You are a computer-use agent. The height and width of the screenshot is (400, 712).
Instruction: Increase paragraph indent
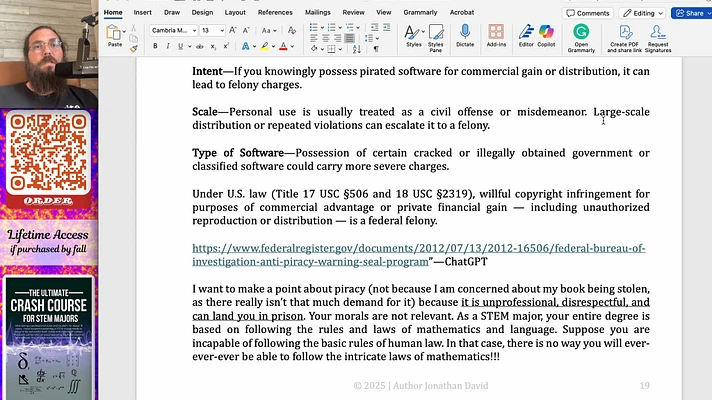coord(386,28)
